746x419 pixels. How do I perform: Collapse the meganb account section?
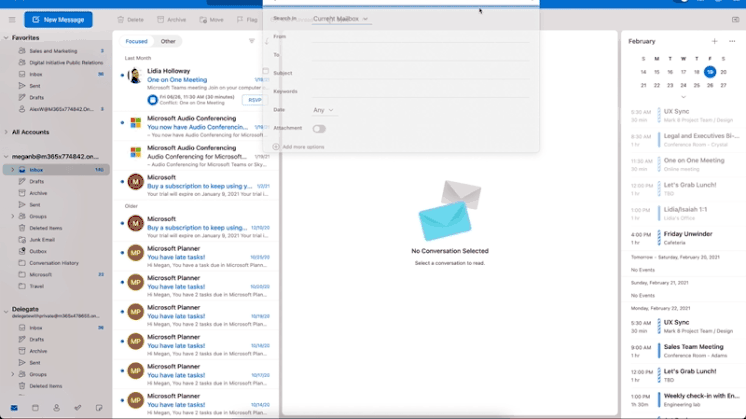tap(6, 156)
